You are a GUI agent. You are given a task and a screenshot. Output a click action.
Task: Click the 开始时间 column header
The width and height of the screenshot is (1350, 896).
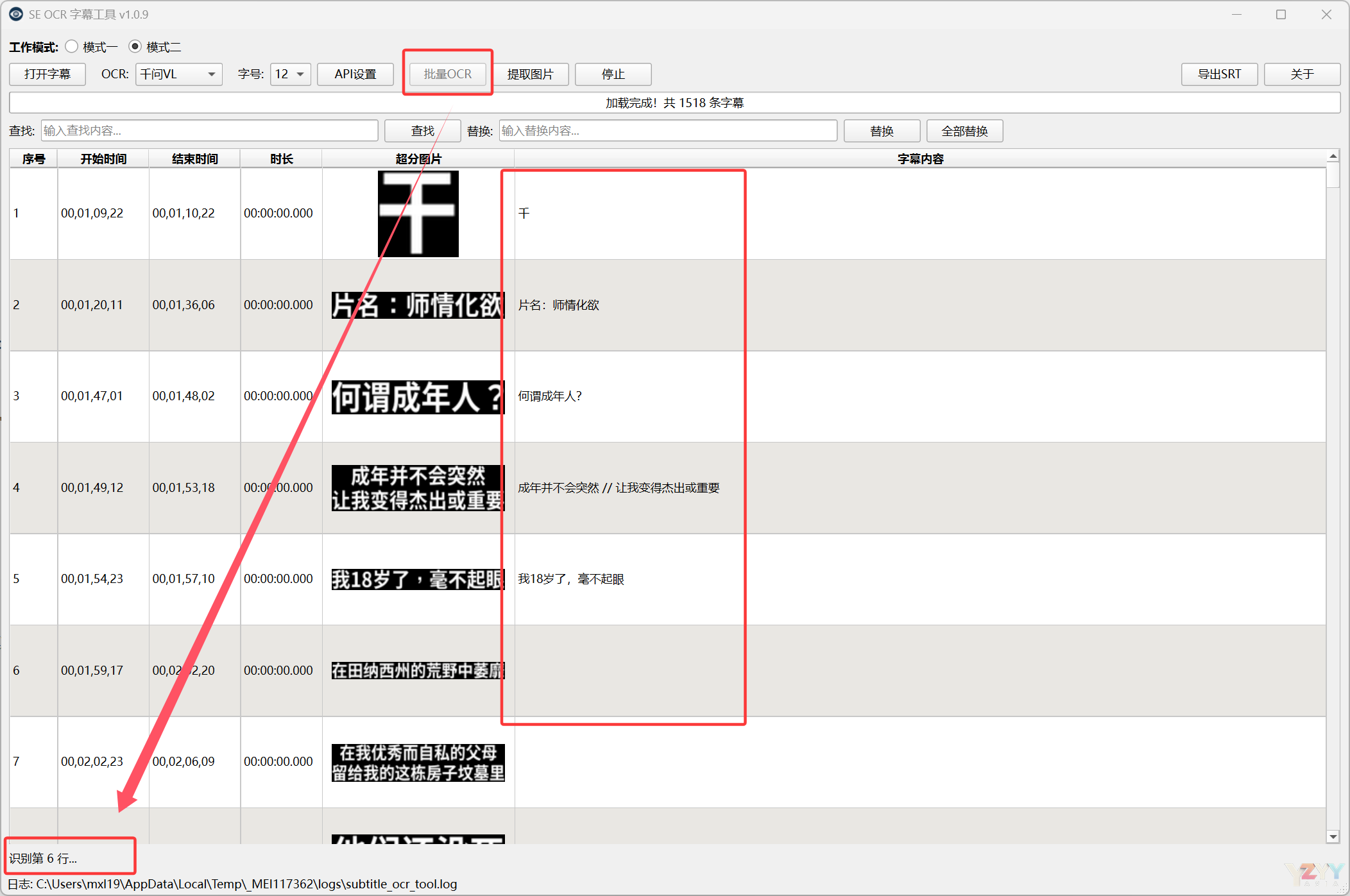click(x=103, y=159)
